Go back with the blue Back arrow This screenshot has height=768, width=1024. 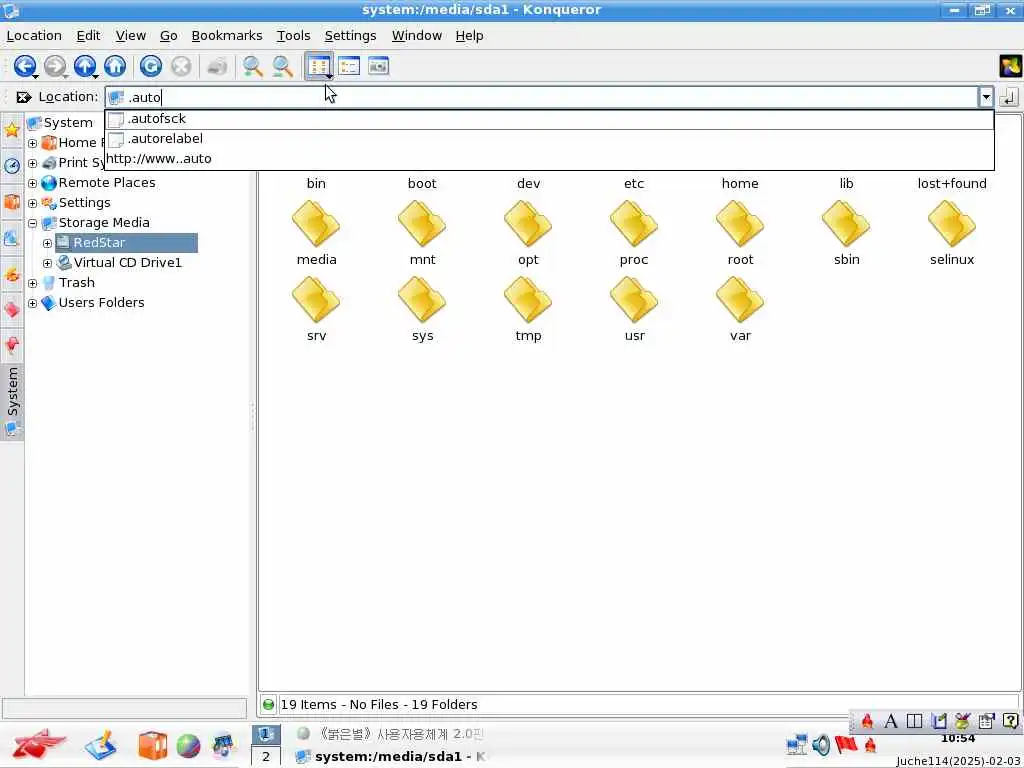tap(24, 66)
